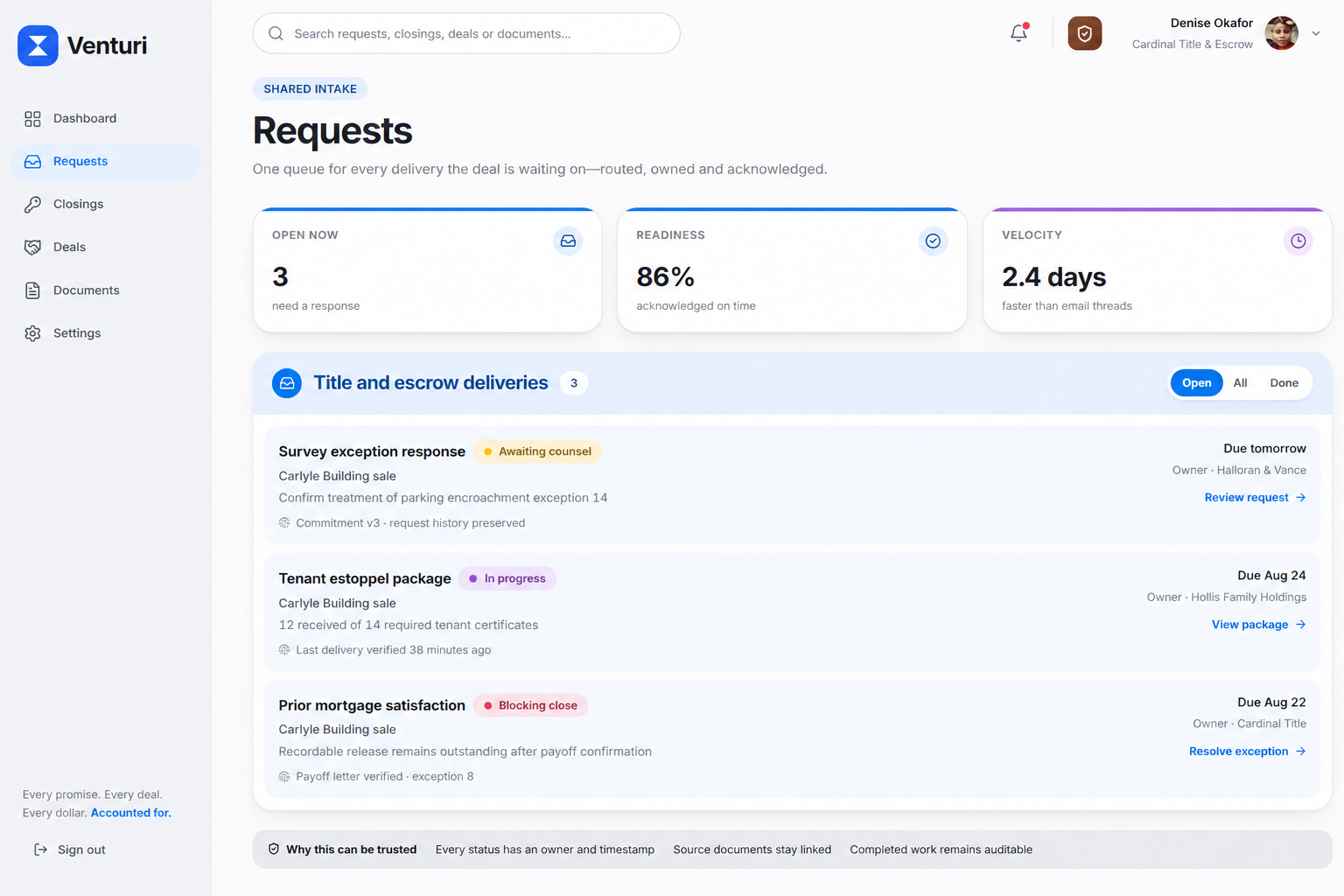The width and height of the screenshot is (1344, 896).
Task: Focus the search requests input field
Action: (466, 33)
